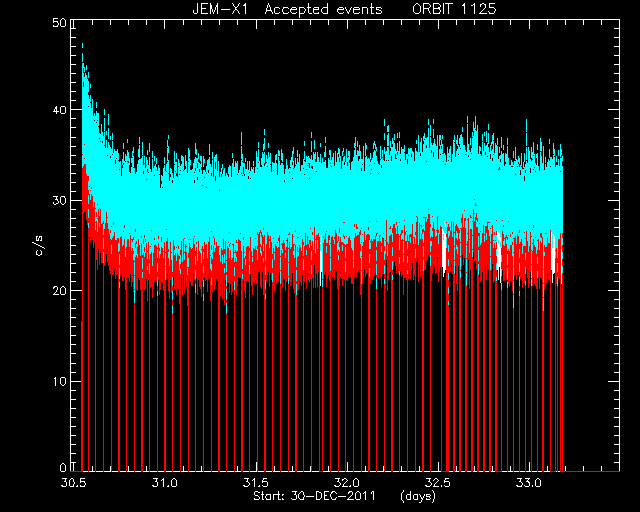This screenshot has height=512, width=640.
Task: Click the 'ORBIT 1125' title text
Action: point(454,9)
